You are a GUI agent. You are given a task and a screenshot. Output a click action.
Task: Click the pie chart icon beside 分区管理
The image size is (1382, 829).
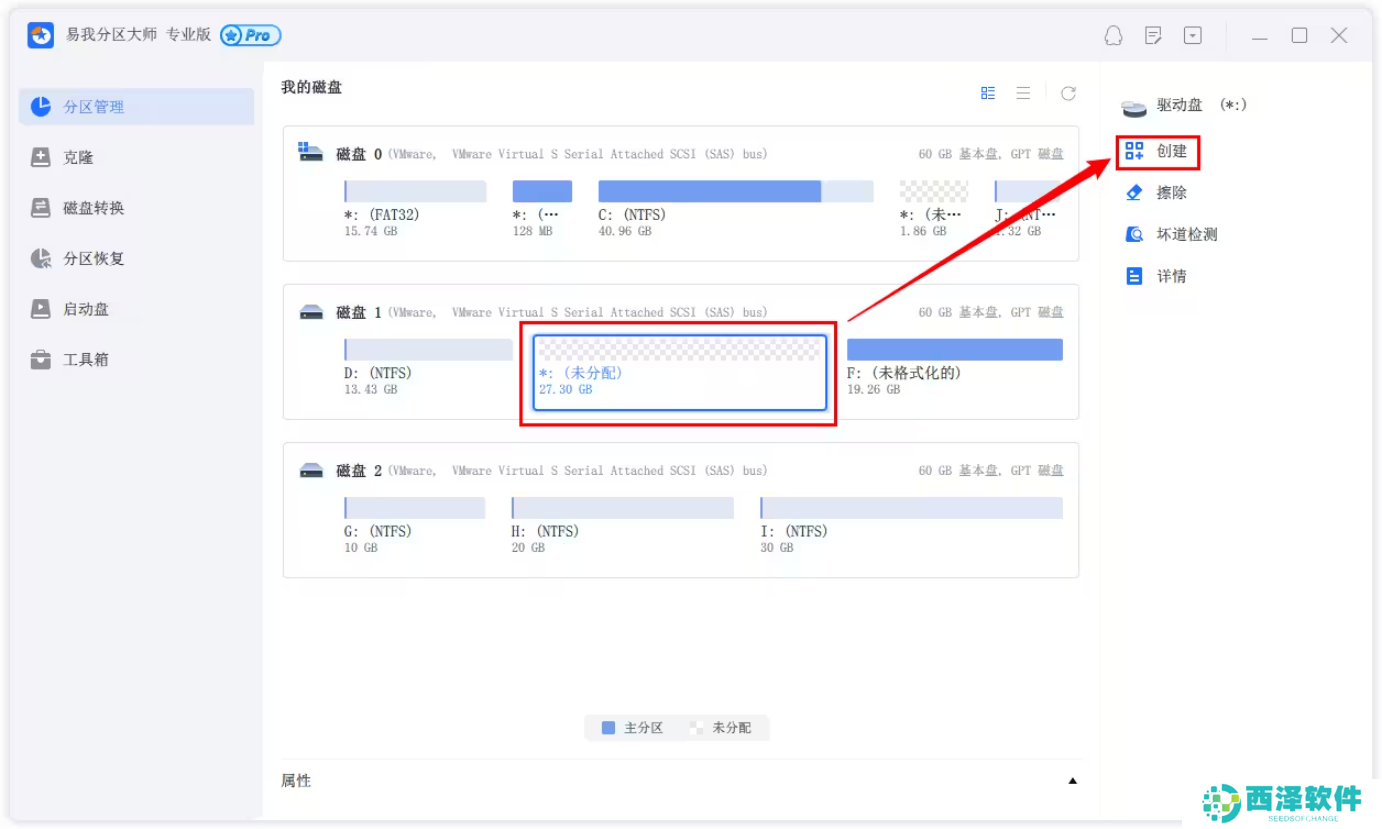point(41,106)
